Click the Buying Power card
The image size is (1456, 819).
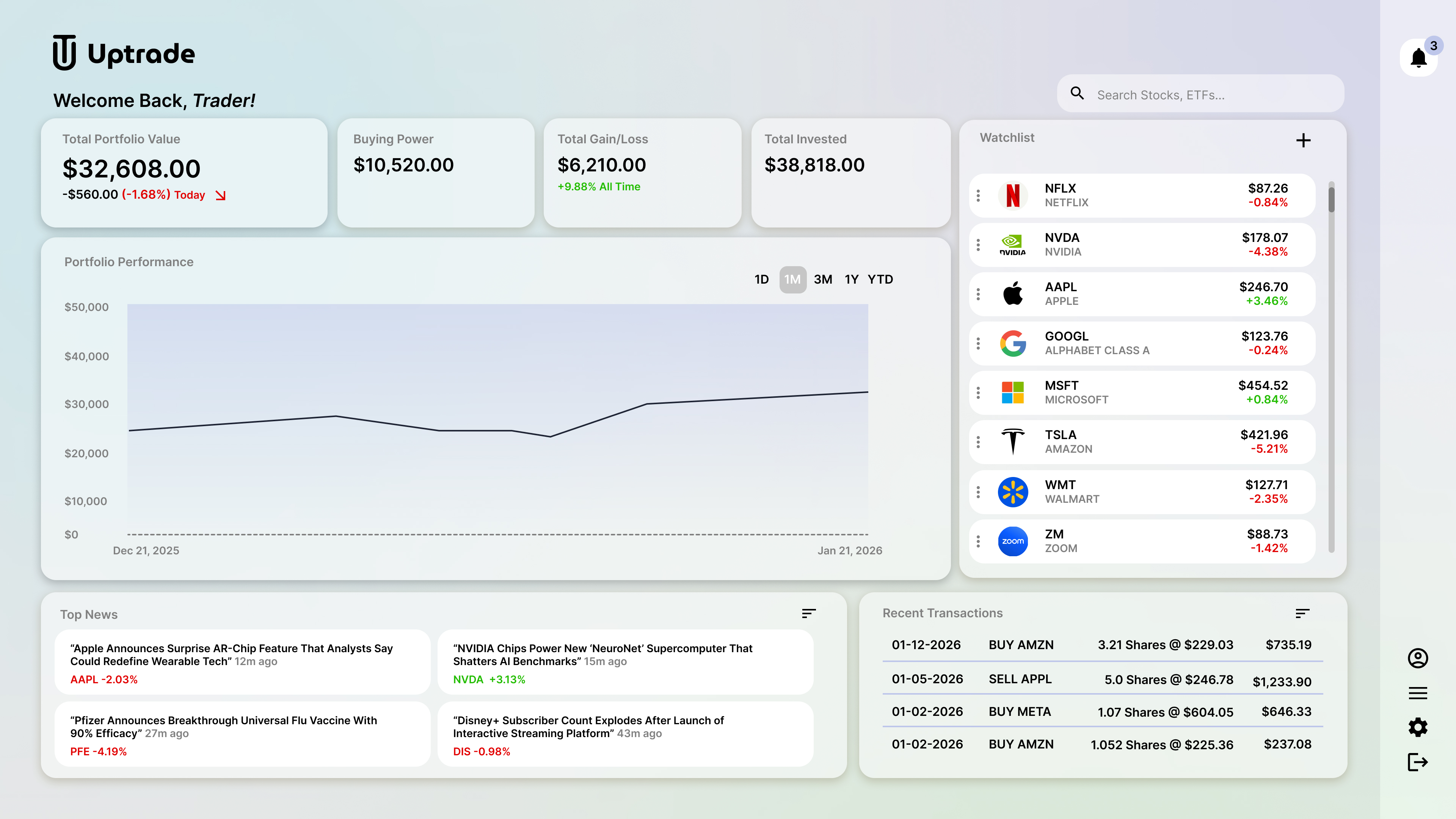(436, 173)
